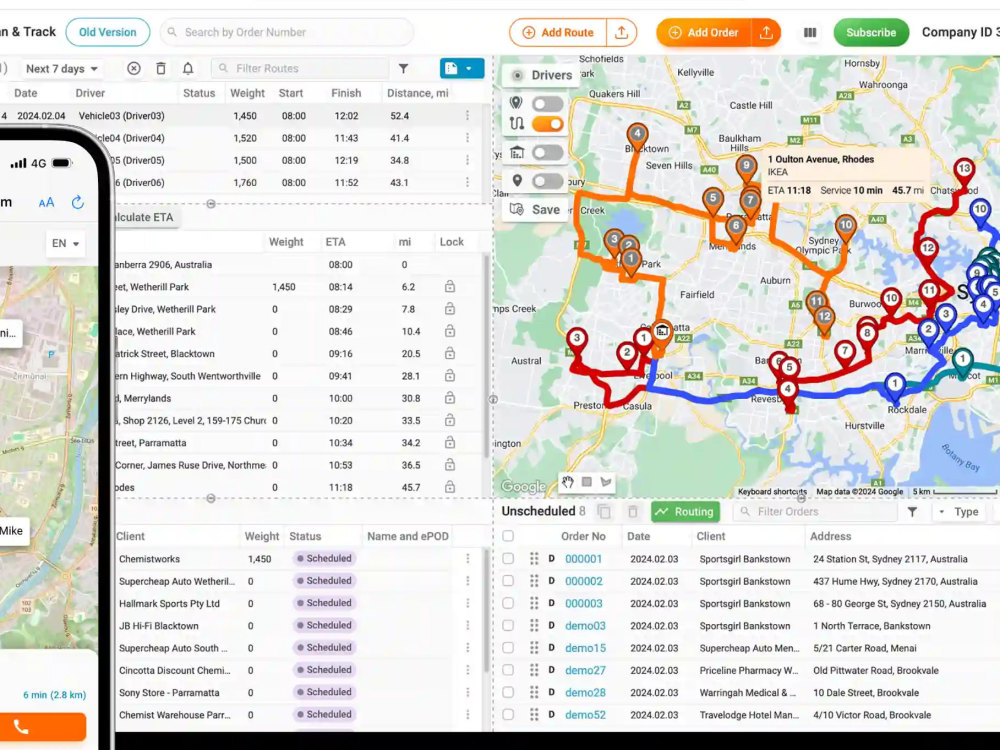
Task: Select the polygon selection tool on map
Action: click(x=606, y=482)
